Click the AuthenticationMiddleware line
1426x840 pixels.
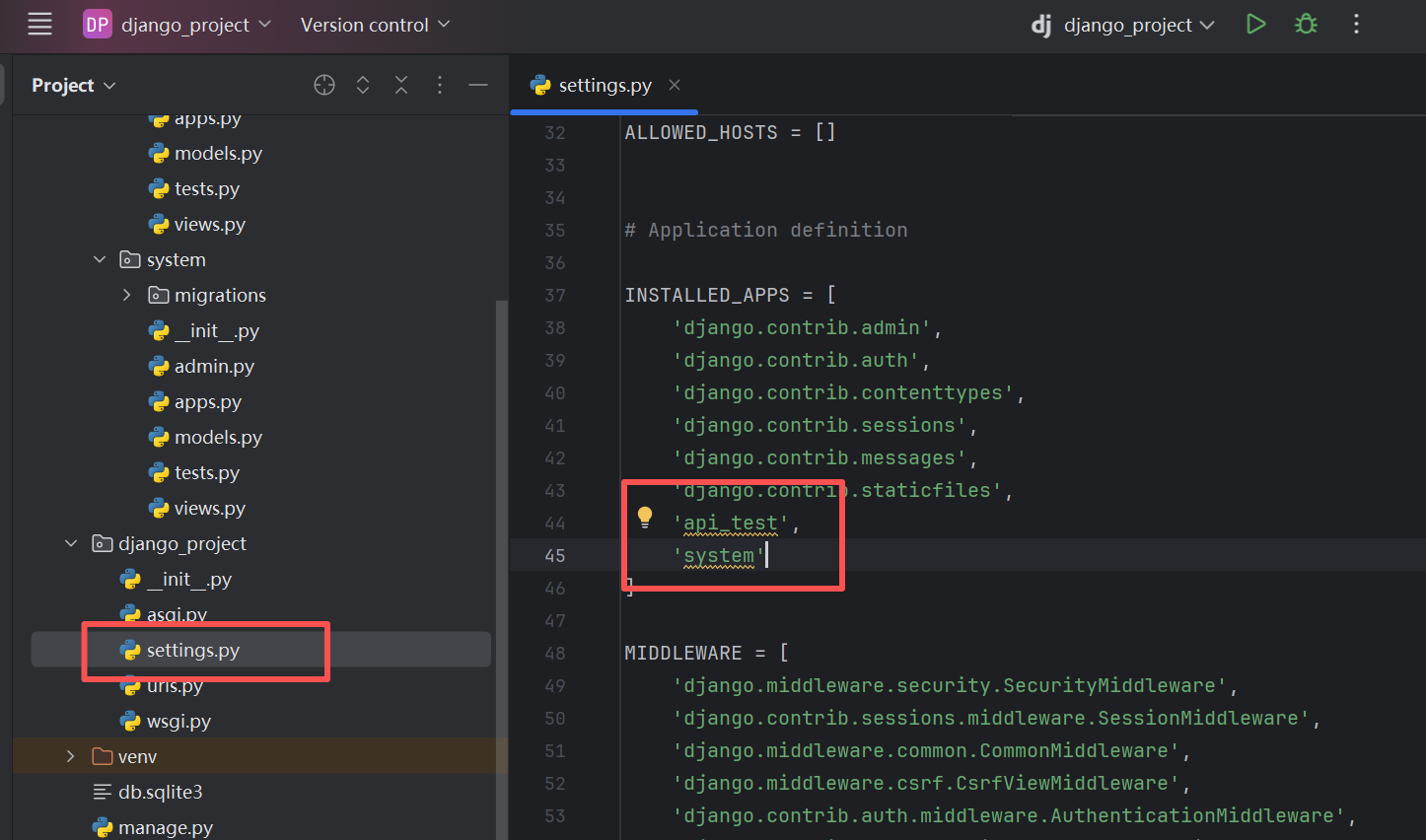tap(1014, 815)
